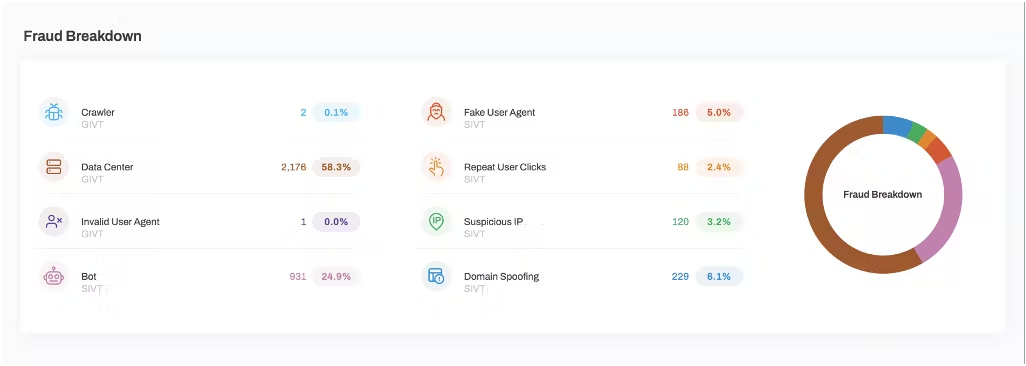
Task: Click the 58.3% Data Center badge
Action: [336, 167]
